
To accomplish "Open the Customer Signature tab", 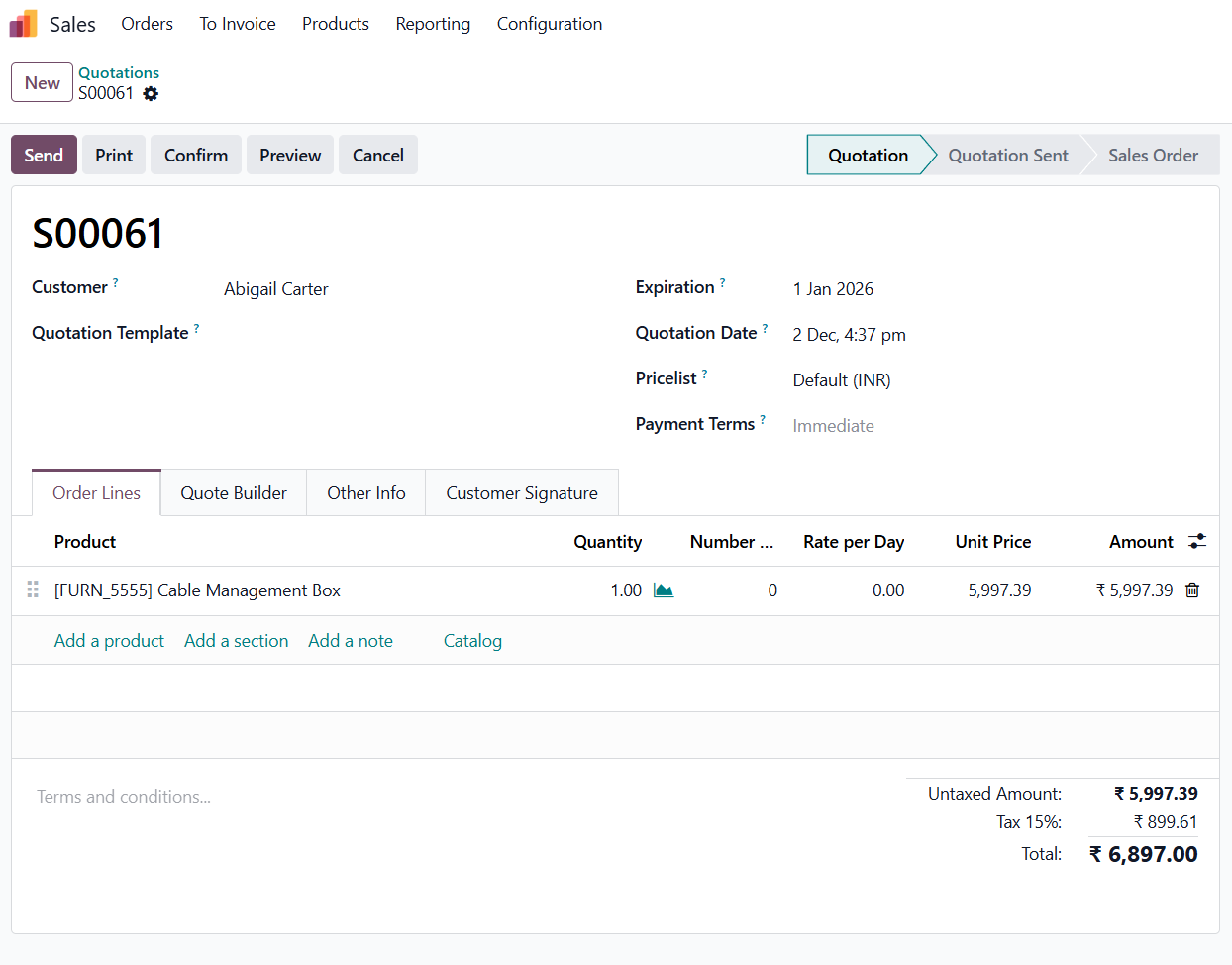I will tap(521, 493).
